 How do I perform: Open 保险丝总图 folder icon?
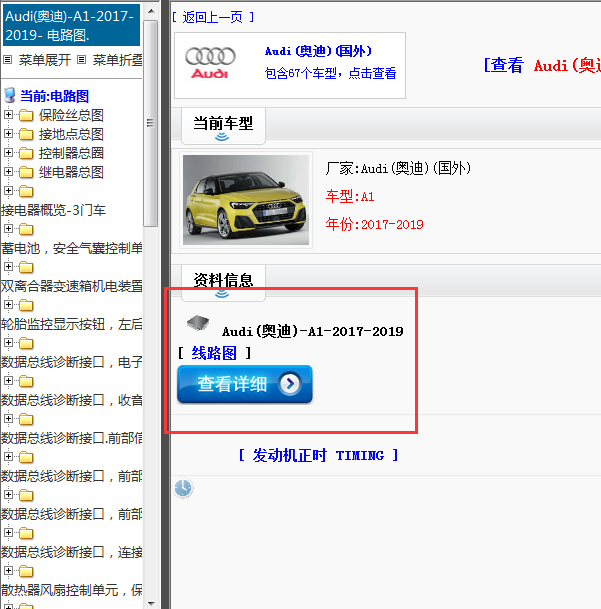click(26, 115)
